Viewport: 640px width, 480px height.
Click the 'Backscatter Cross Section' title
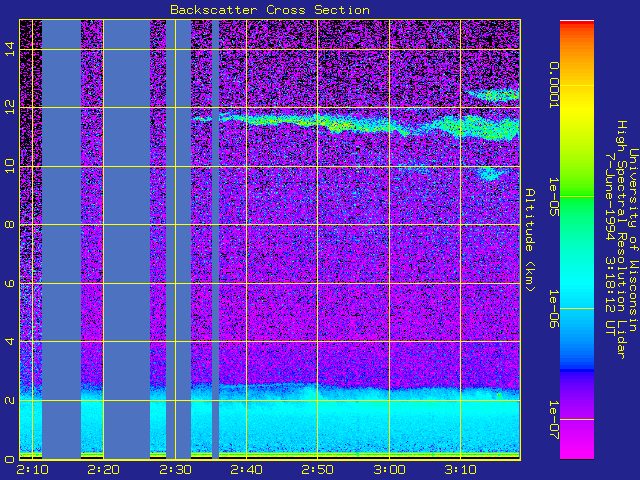[270, 10]
